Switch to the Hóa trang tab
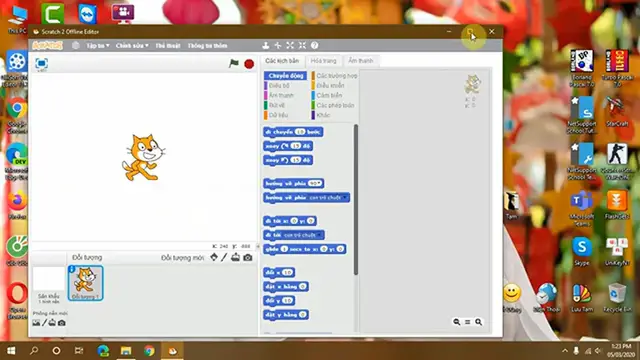 coord(323,61)
